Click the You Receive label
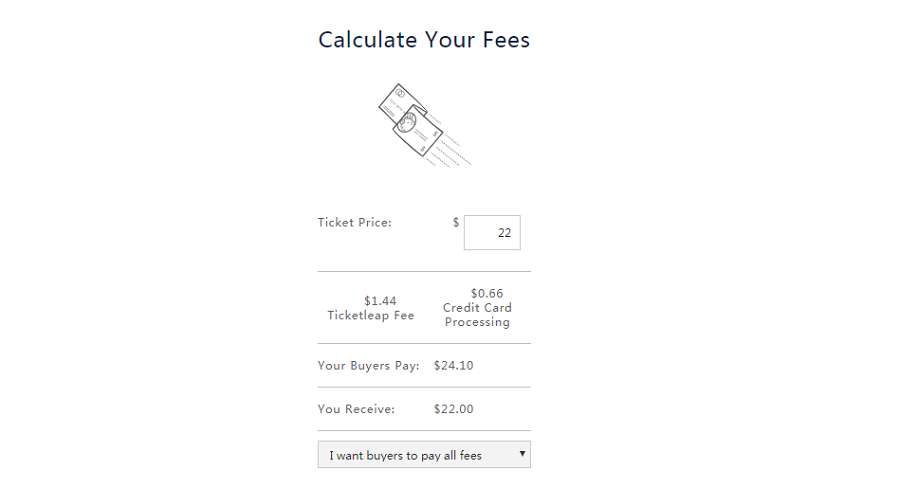The width and height of the screenshot is (900, 488). click(356, 409)
